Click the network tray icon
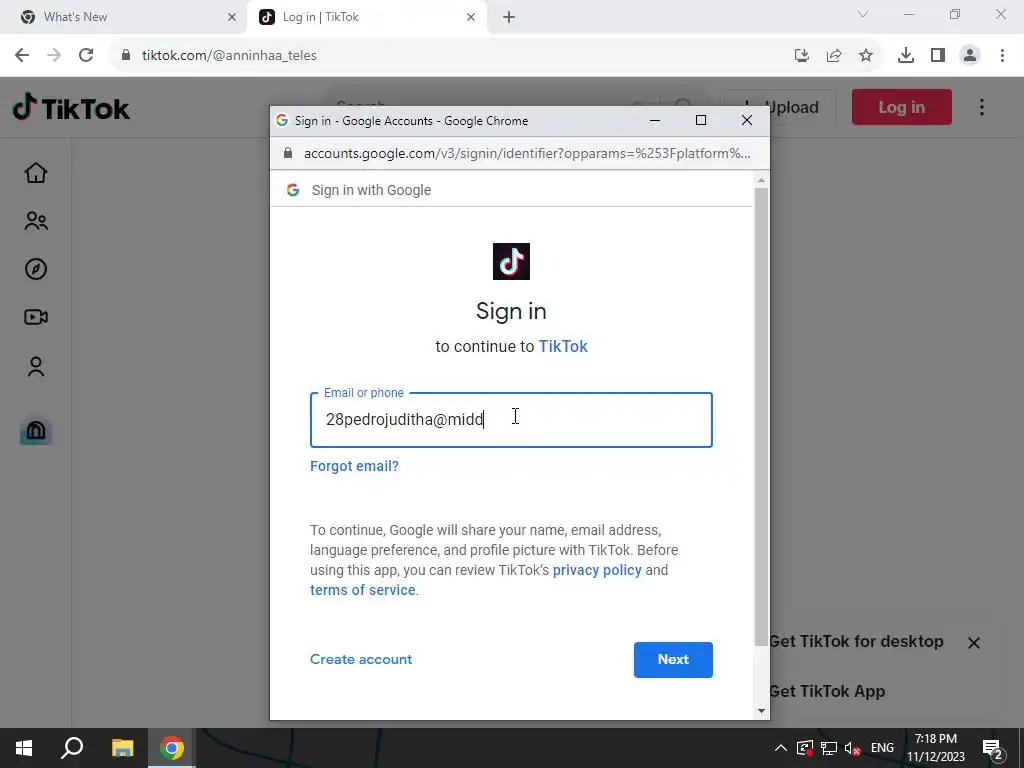Image resolution: width=1024 pixels, height=768 pixels. click(x=829, y=748)
